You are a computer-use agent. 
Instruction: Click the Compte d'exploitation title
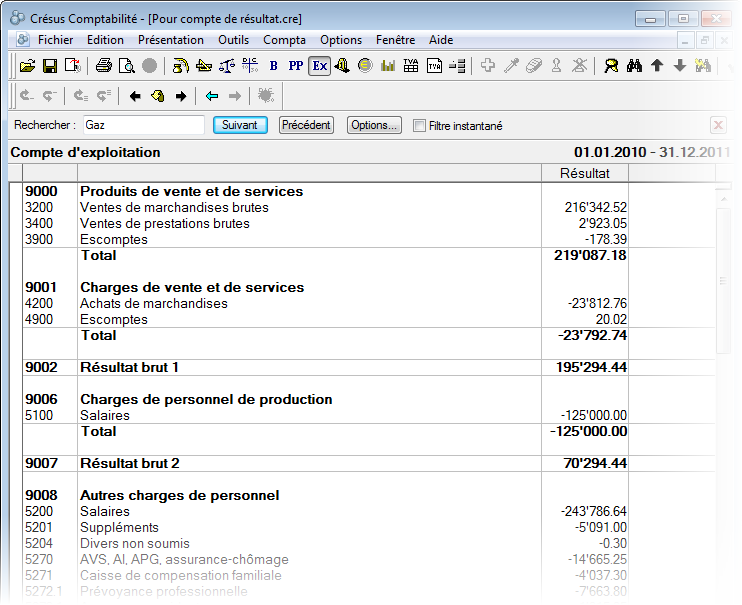[85, 152]
